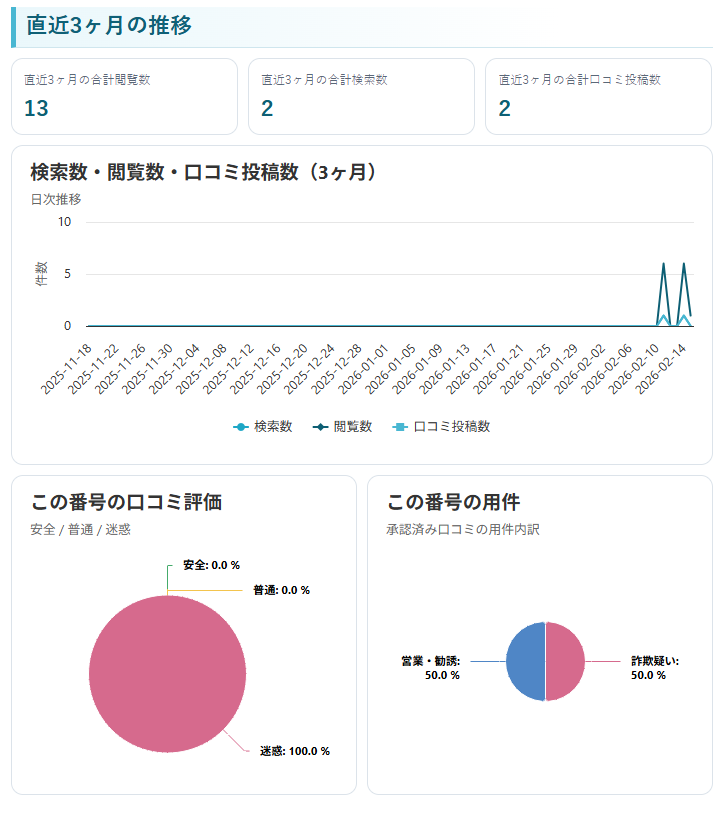
Task: Open the 合計検索数 summary card
Action: pyautogui.click(x=361, y=96)
